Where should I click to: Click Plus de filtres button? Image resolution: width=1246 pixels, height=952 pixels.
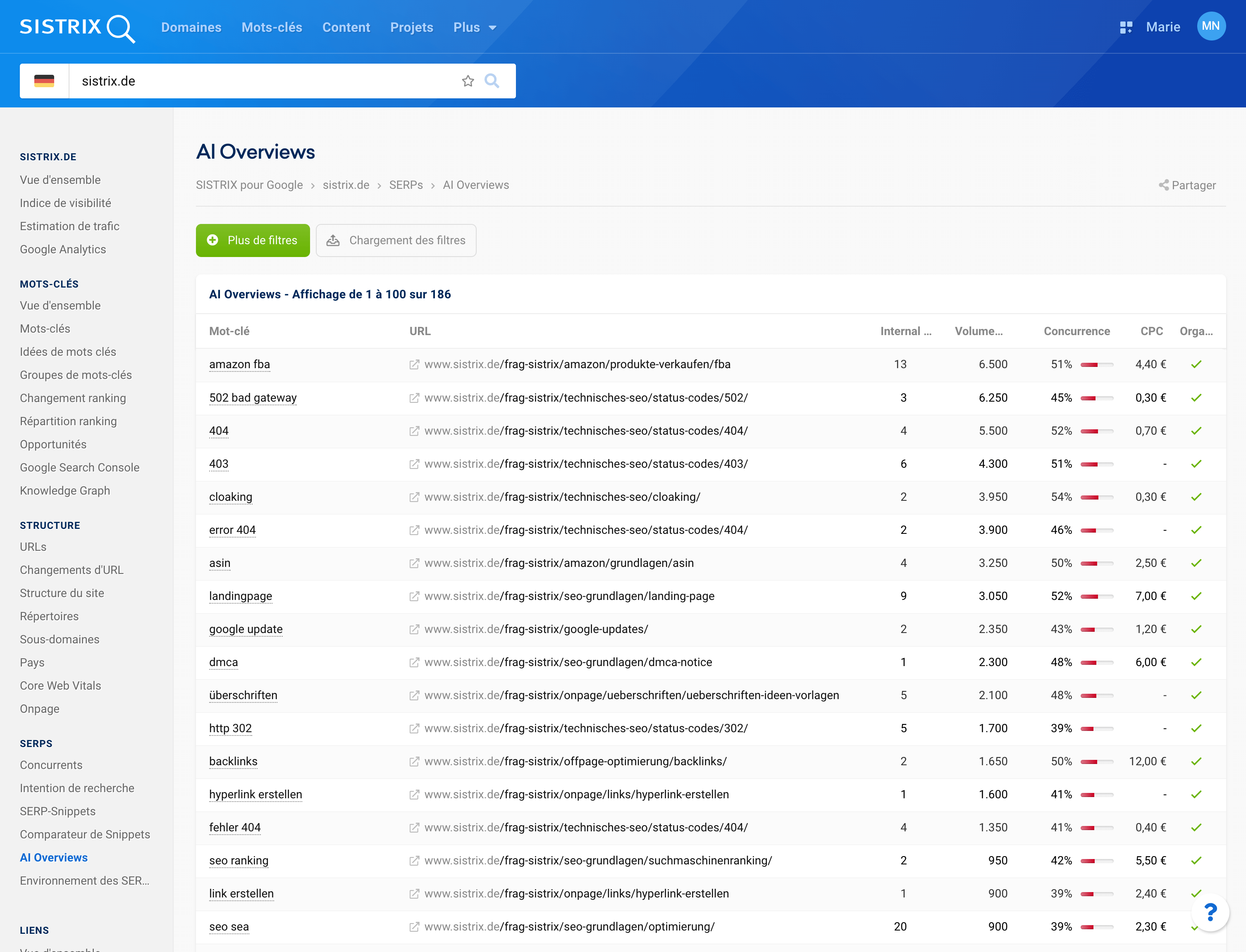253,240
